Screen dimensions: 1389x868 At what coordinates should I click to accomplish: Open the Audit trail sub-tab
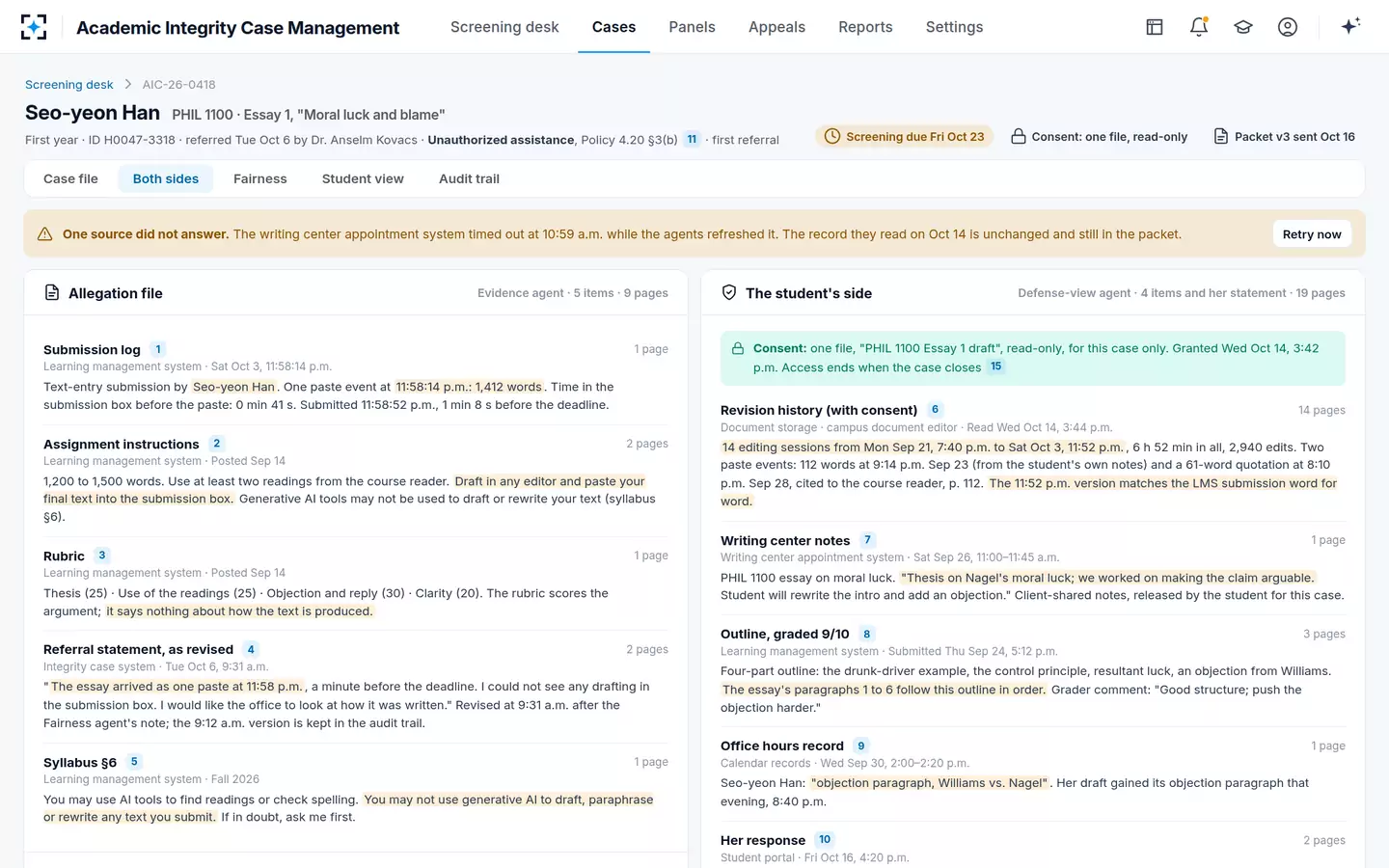[469, 178]
